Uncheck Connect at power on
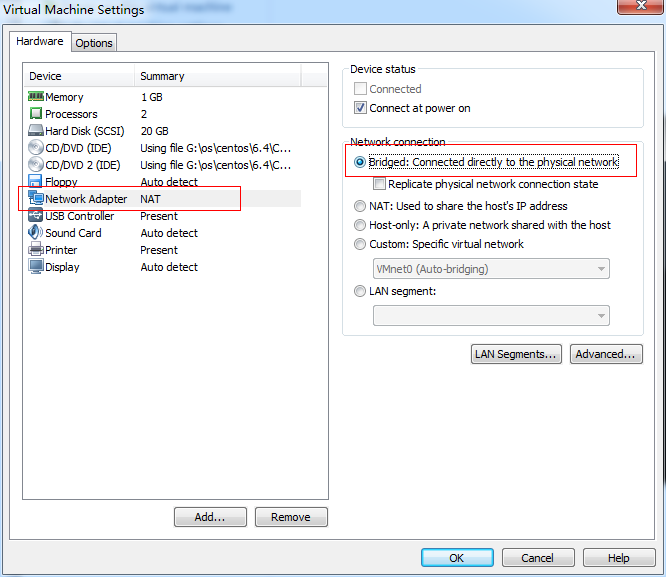The image size is (666, 577). 360,107
